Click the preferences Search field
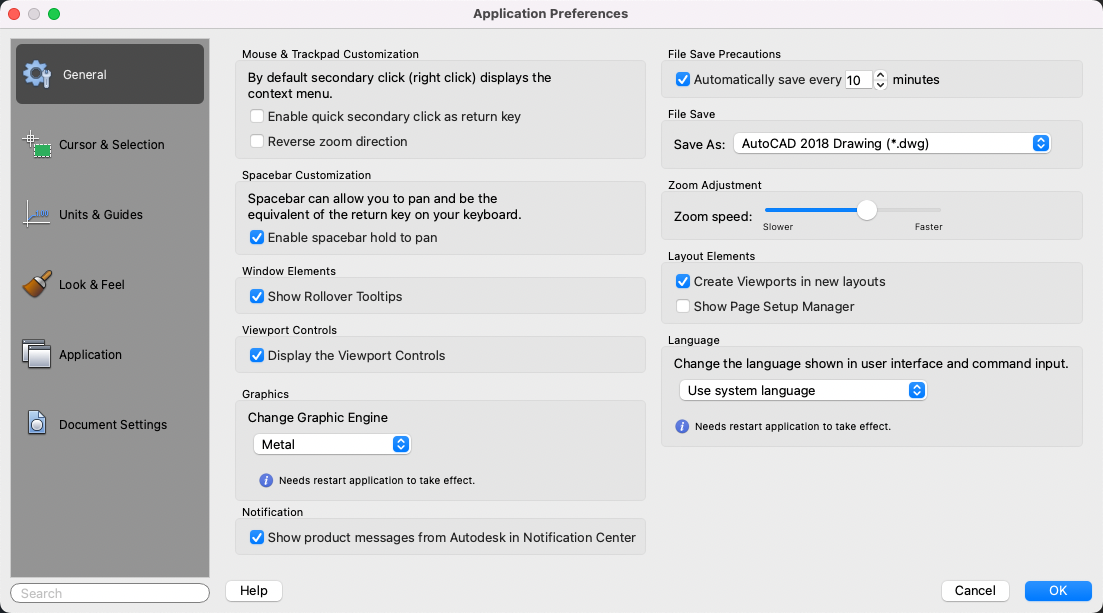1103x613 pixels. click(110, 593)
